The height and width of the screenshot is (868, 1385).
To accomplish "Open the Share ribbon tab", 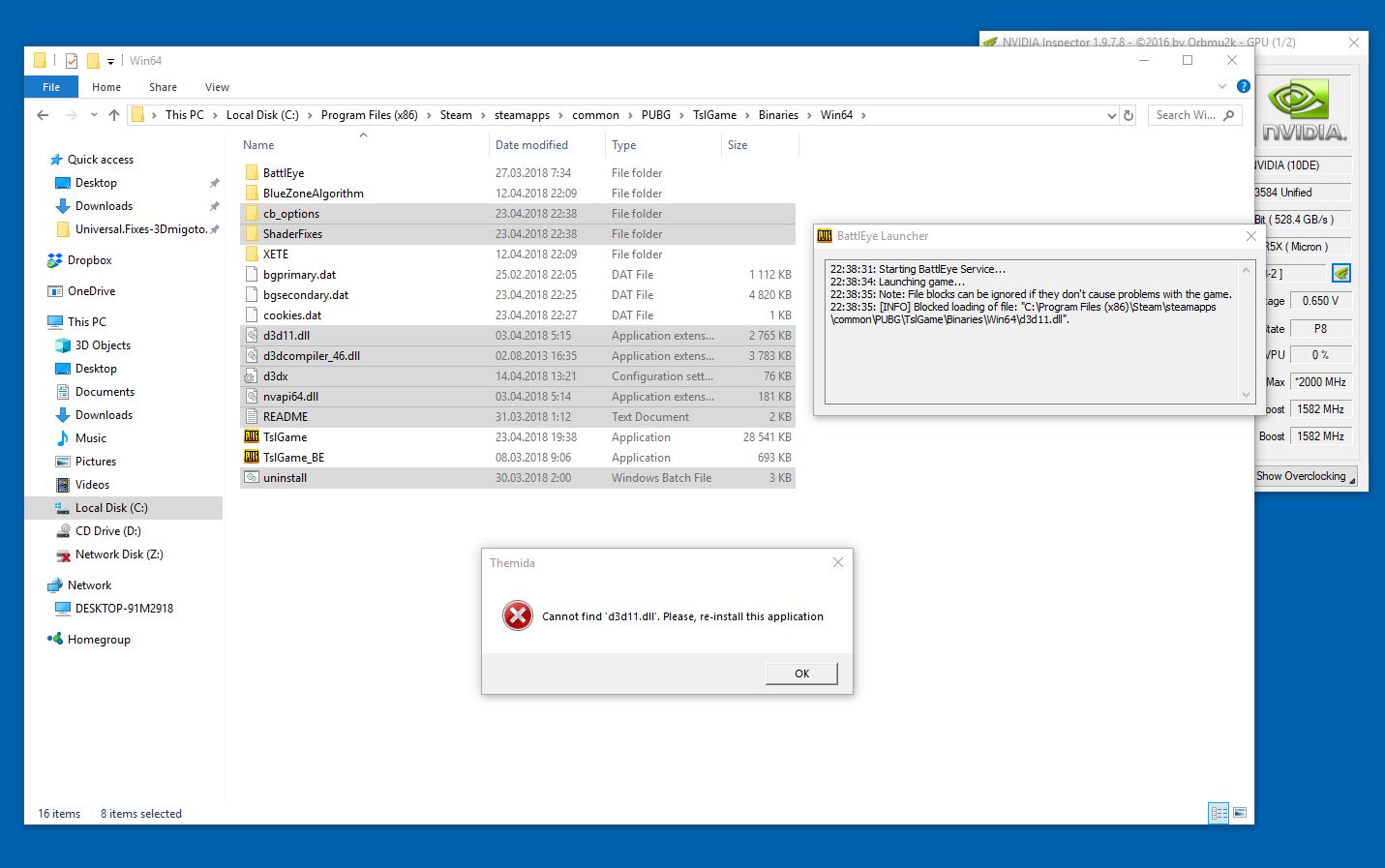I will (163, 87).
